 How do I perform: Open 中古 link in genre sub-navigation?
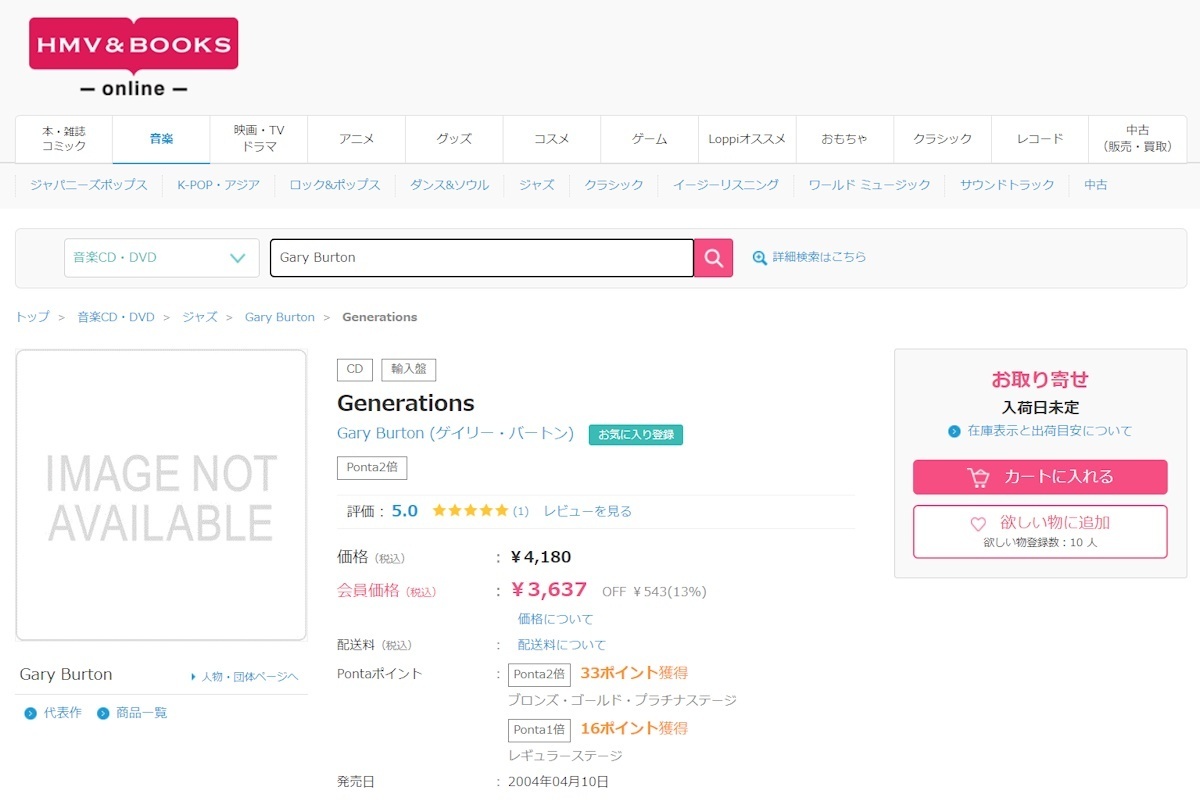(x=1096, y=185)
